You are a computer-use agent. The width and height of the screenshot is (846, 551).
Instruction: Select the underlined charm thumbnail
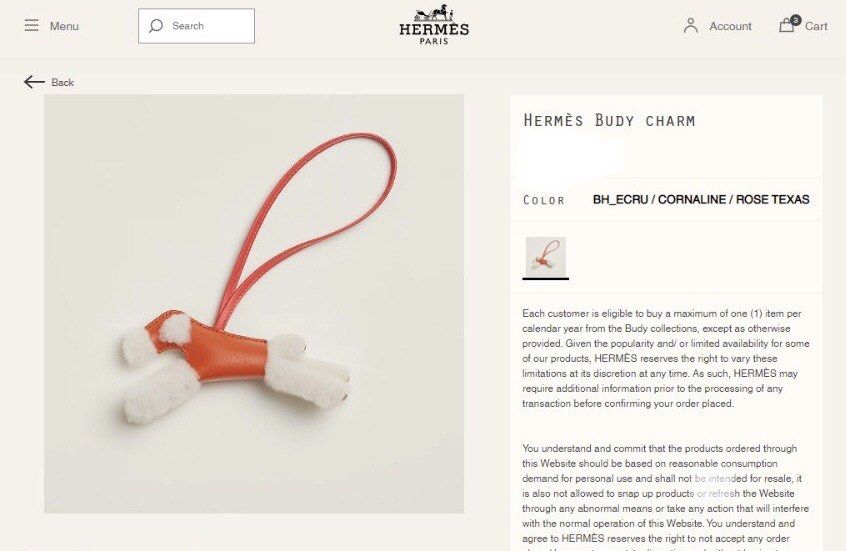[x=545, y=257]
